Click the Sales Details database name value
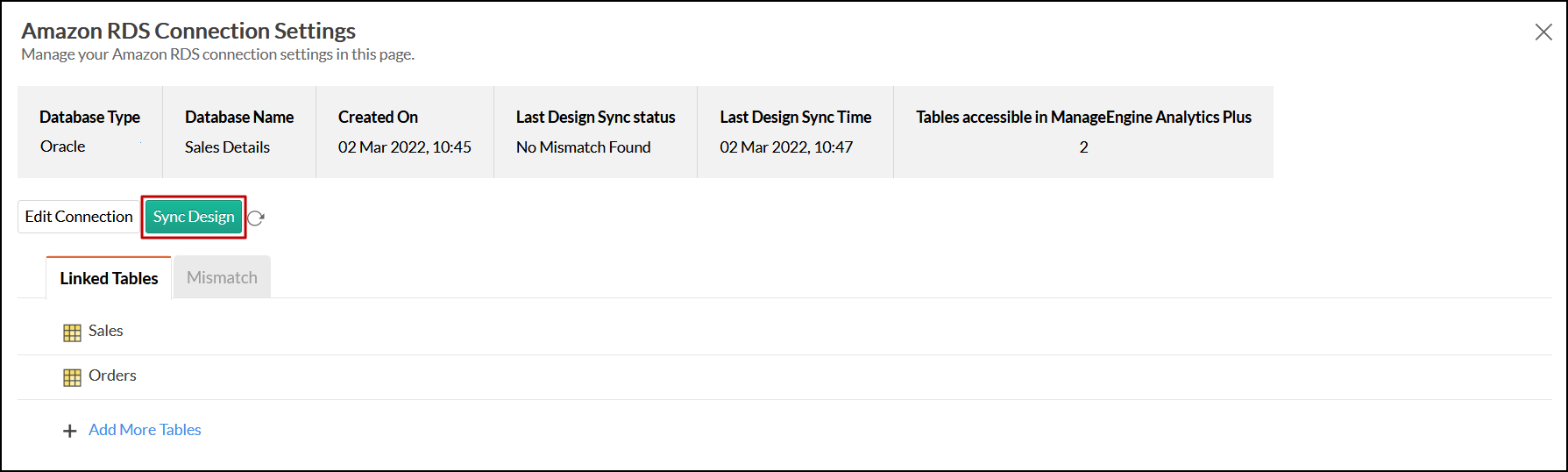The height and width of the screenshot is (472, 1568). point(227,147)
